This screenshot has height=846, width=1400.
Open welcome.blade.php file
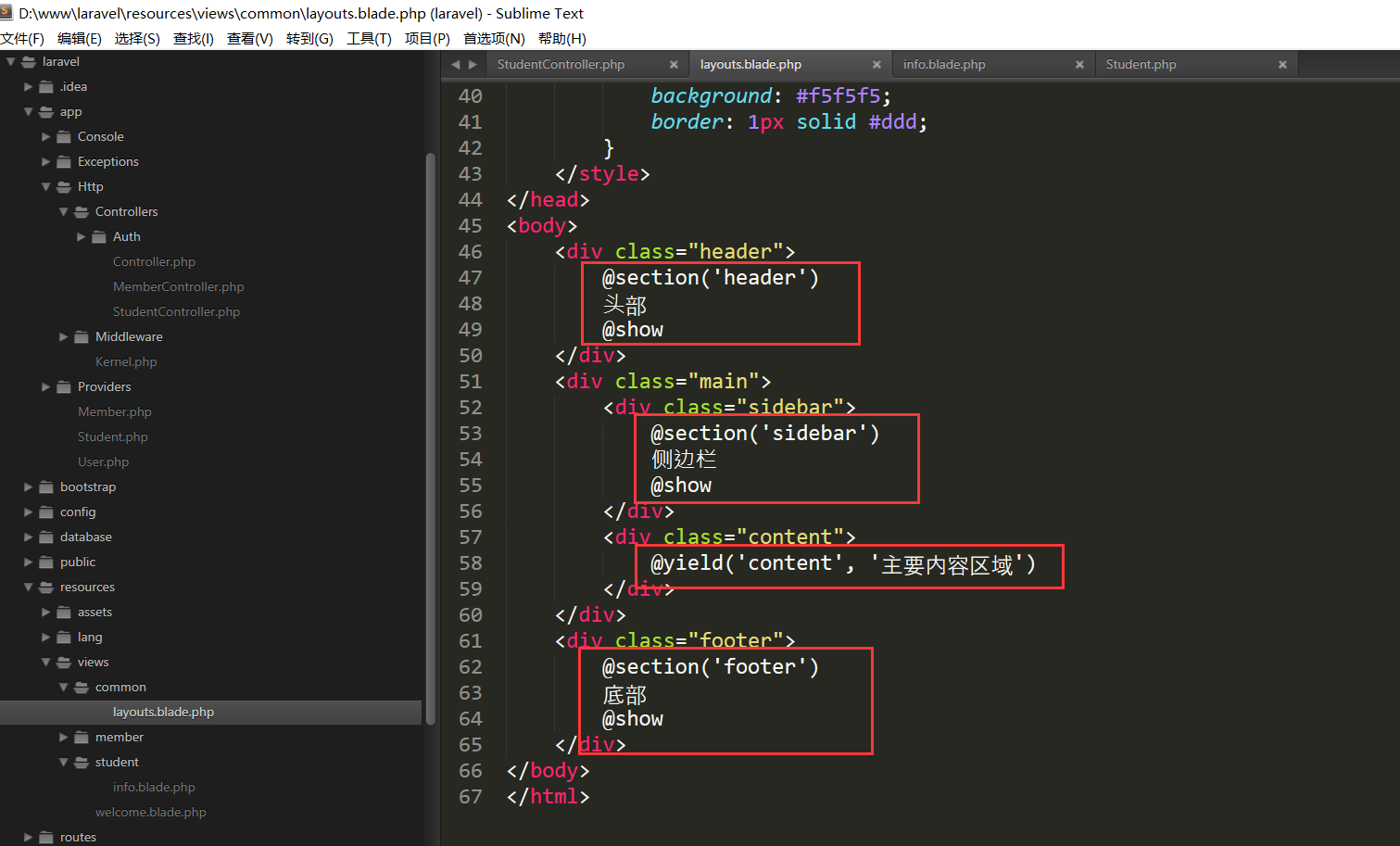(x=150, y=812)
